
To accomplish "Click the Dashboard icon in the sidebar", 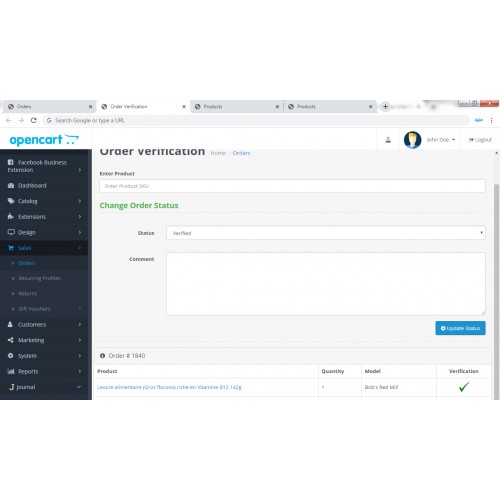I will pyautogui.click(x=11, y=185).
